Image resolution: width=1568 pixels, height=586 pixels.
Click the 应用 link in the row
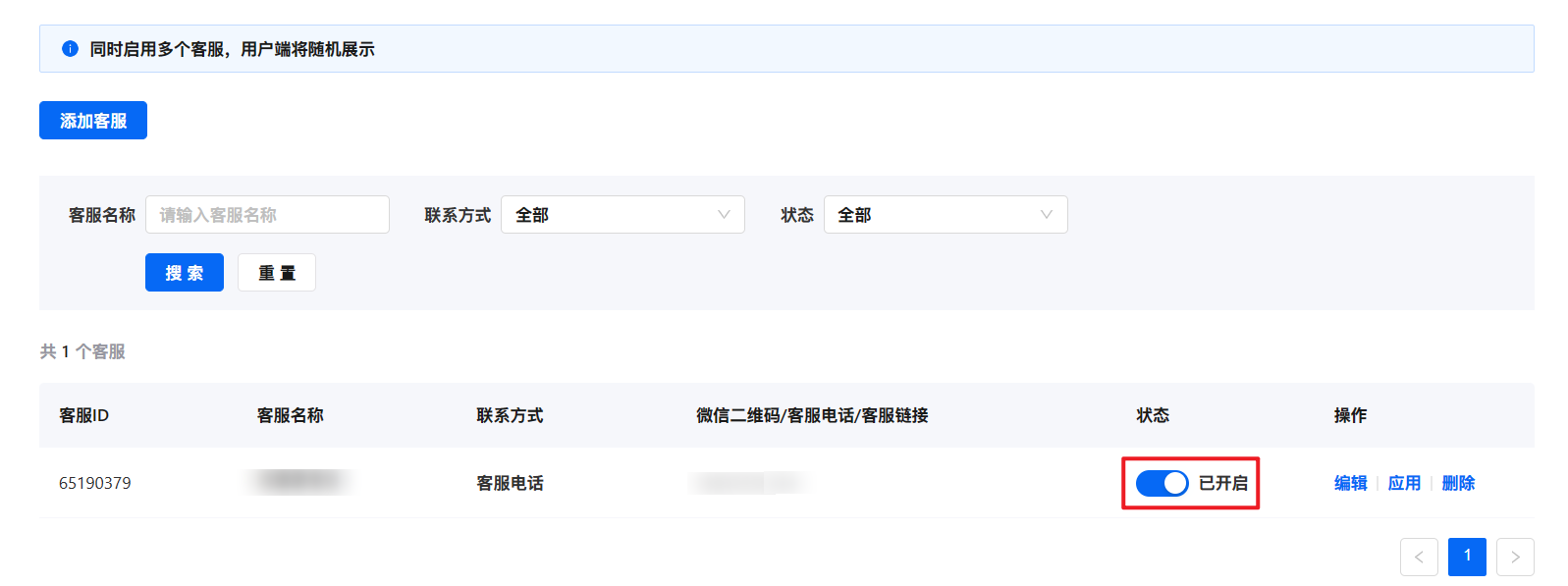1404,483
